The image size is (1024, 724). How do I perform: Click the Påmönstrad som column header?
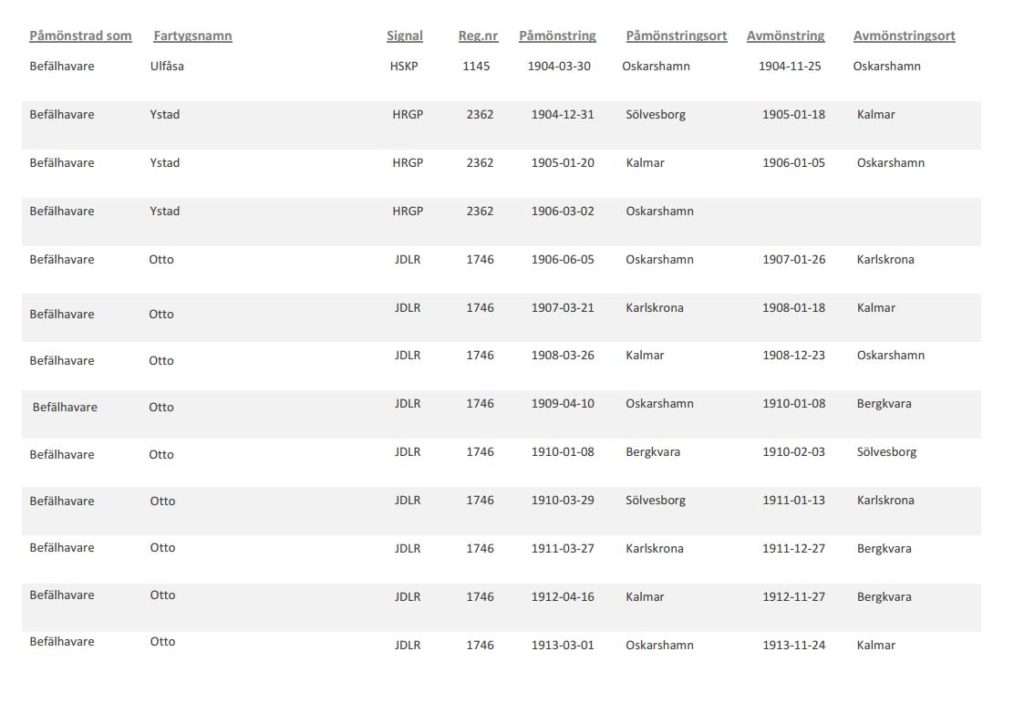[x=80, y=36]
